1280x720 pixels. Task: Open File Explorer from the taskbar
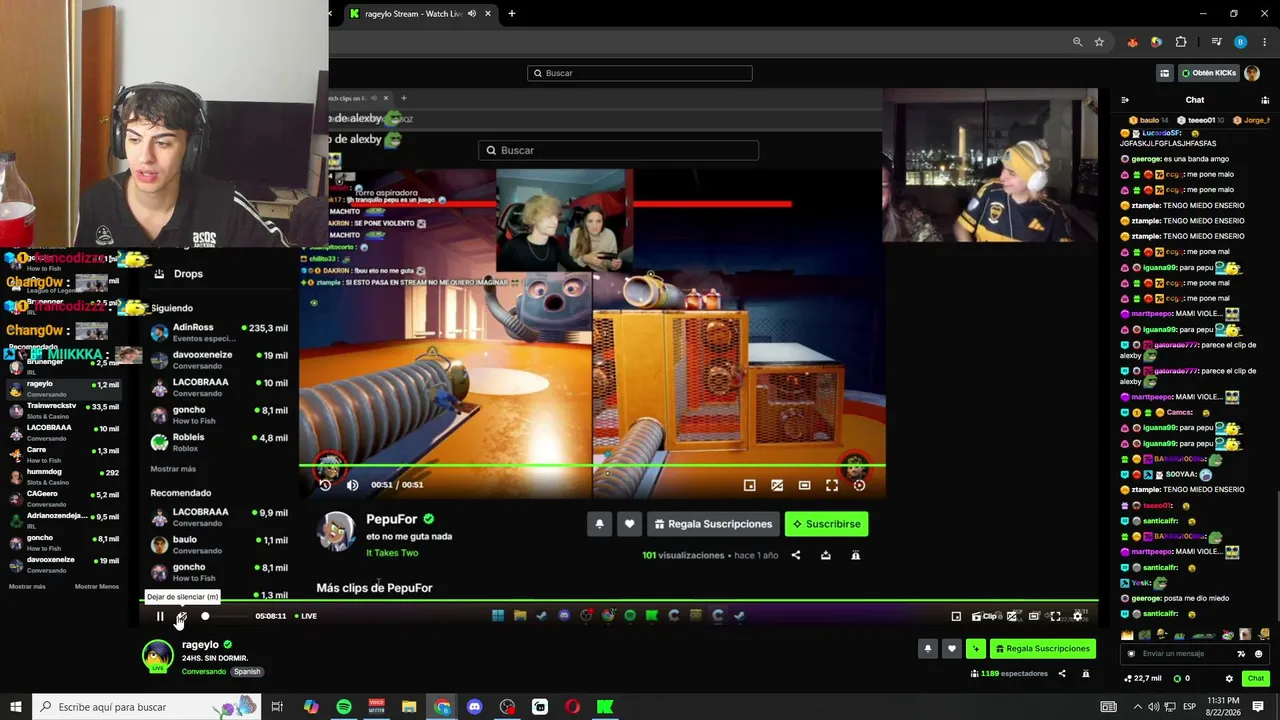click(x=409, y=707)
